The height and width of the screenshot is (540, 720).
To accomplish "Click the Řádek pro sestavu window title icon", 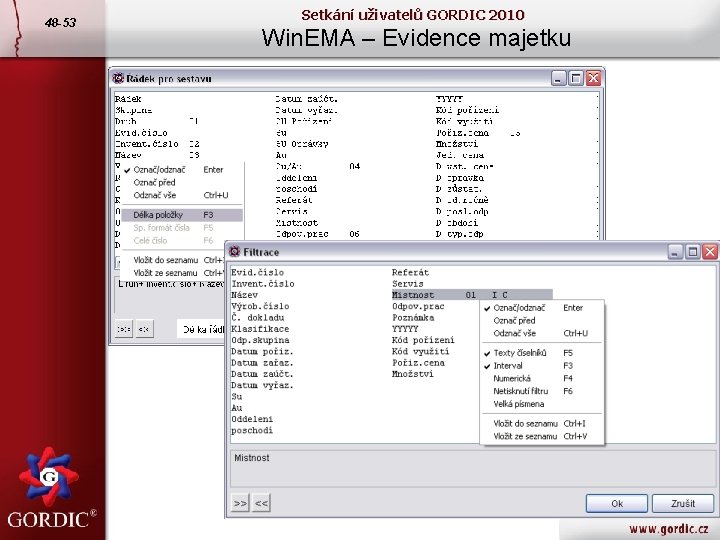I will click(x=118, y=79).
